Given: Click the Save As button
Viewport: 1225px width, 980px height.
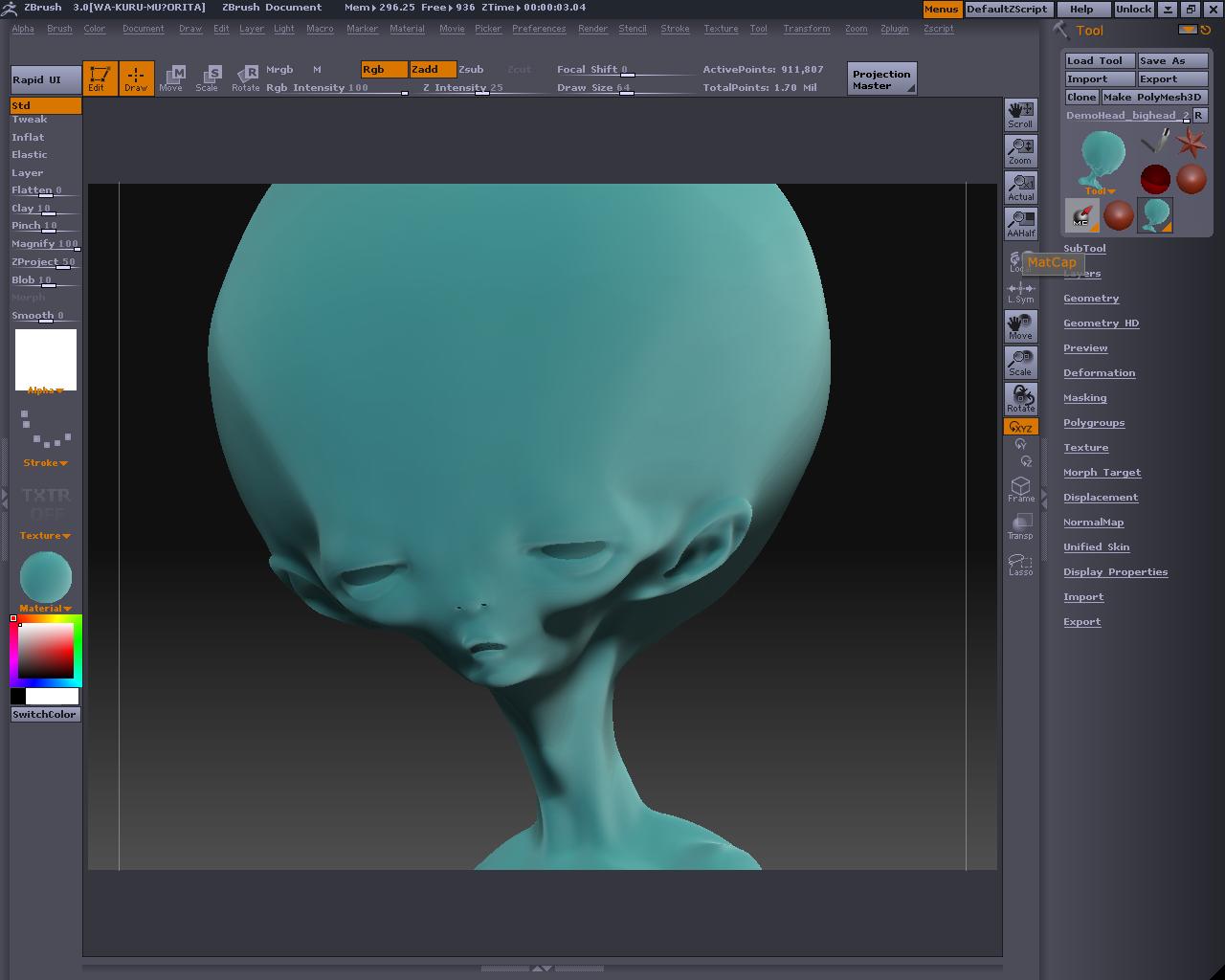Looking at the screenshot, I should (1173, 60).
